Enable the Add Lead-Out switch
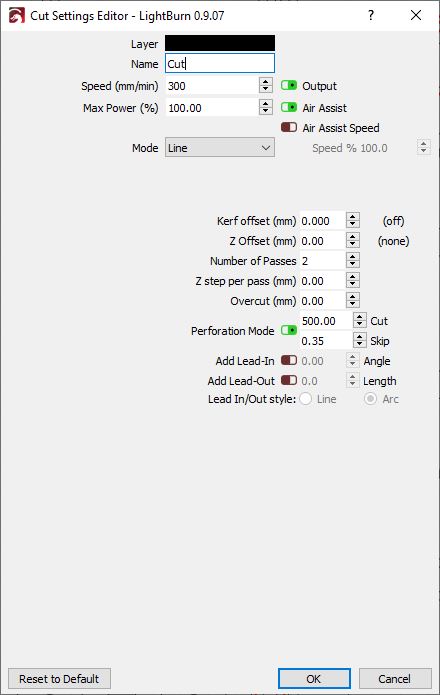This screenshot has width=440, height=695. tap(289, 380)
